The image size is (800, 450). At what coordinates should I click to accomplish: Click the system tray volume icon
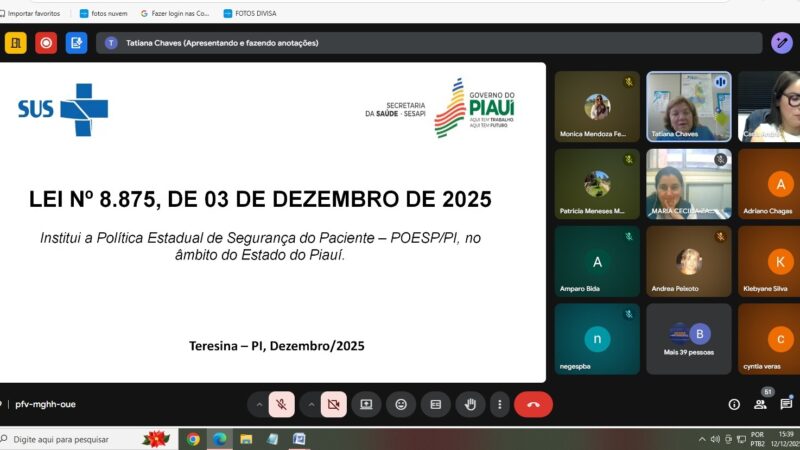(x=715, y=439)
